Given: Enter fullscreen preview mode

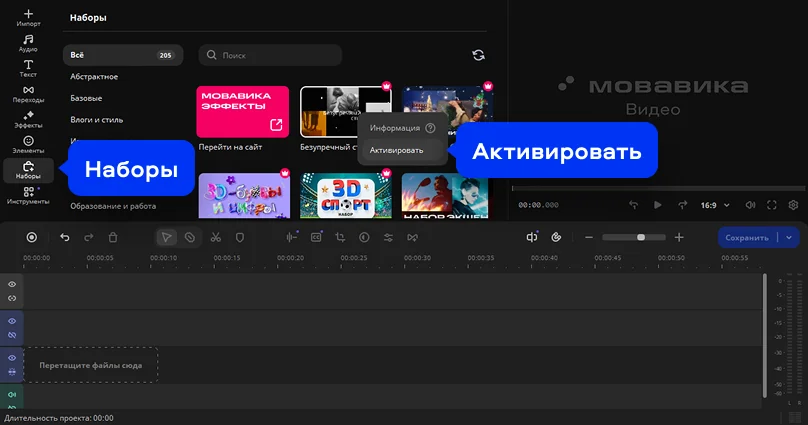Looking at the screenshot, I should [x=771, y=205].
